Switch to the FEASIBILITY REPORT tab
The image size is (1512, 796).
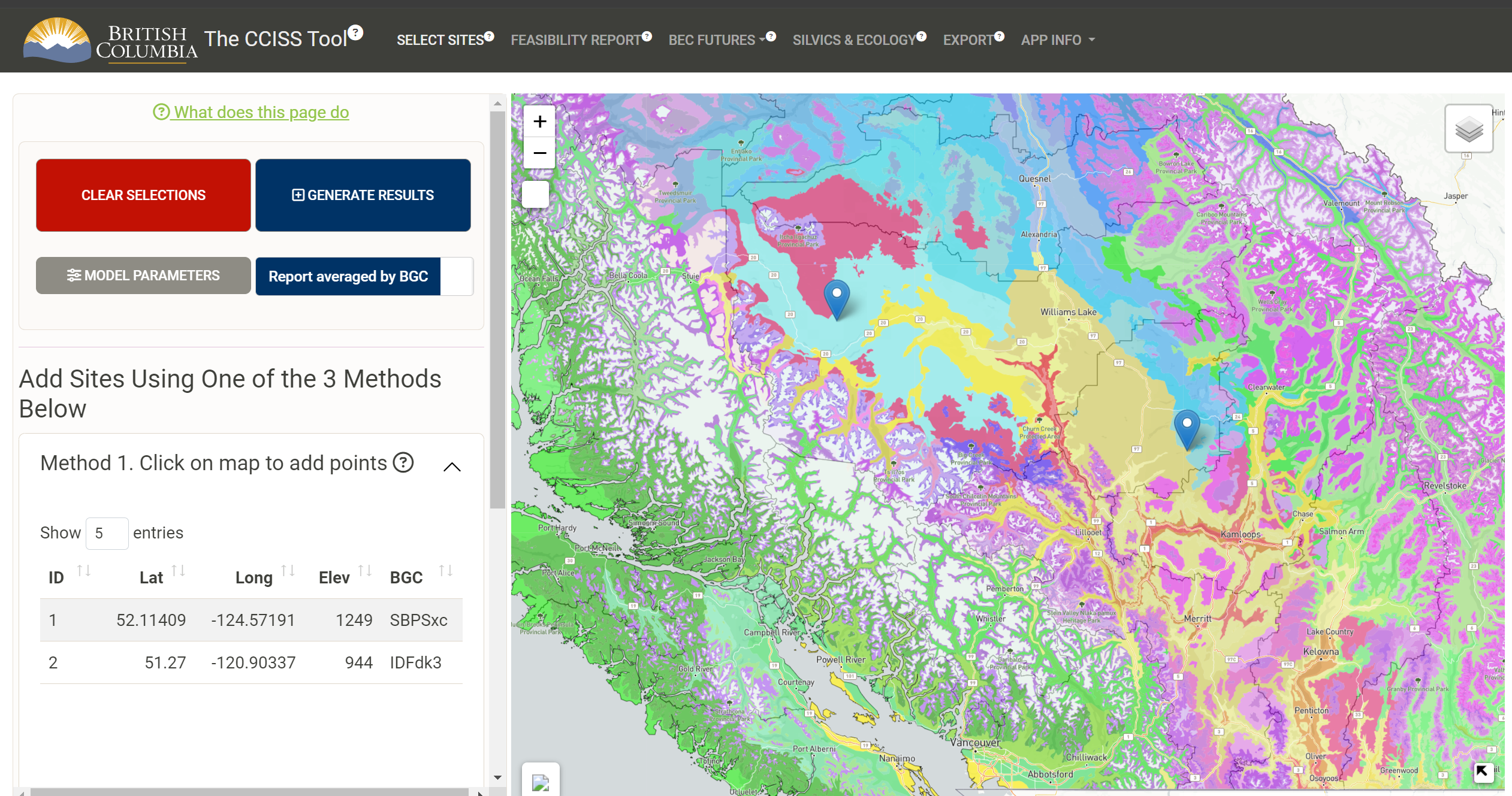pyautogui.click(x=576, y=40)
